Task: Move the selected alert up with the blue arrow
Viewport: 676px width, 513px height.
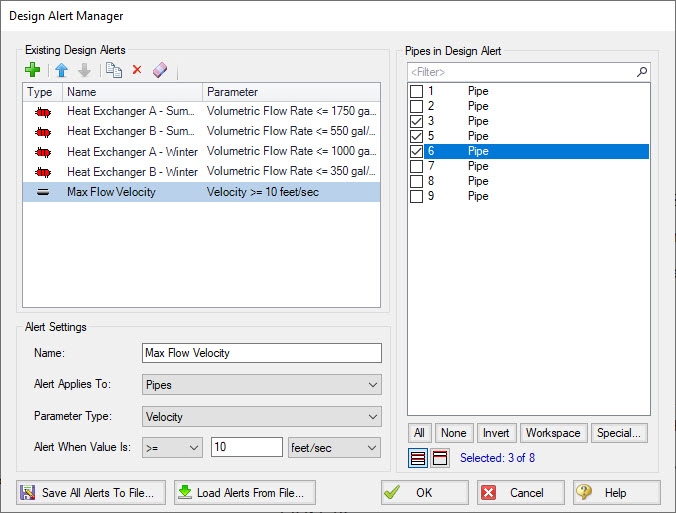Action: click(x=62, y=70)
